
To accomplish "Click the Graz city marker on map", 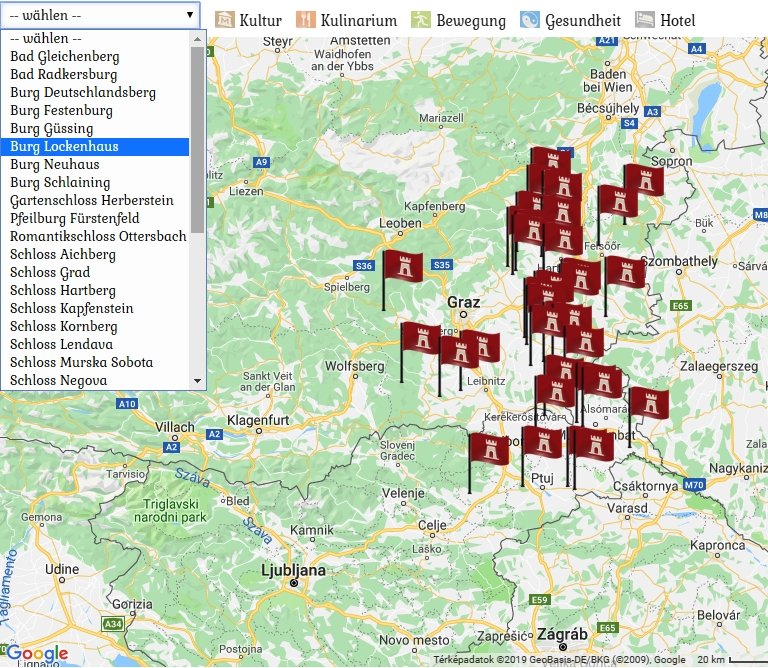I will [x=463, y=314].
